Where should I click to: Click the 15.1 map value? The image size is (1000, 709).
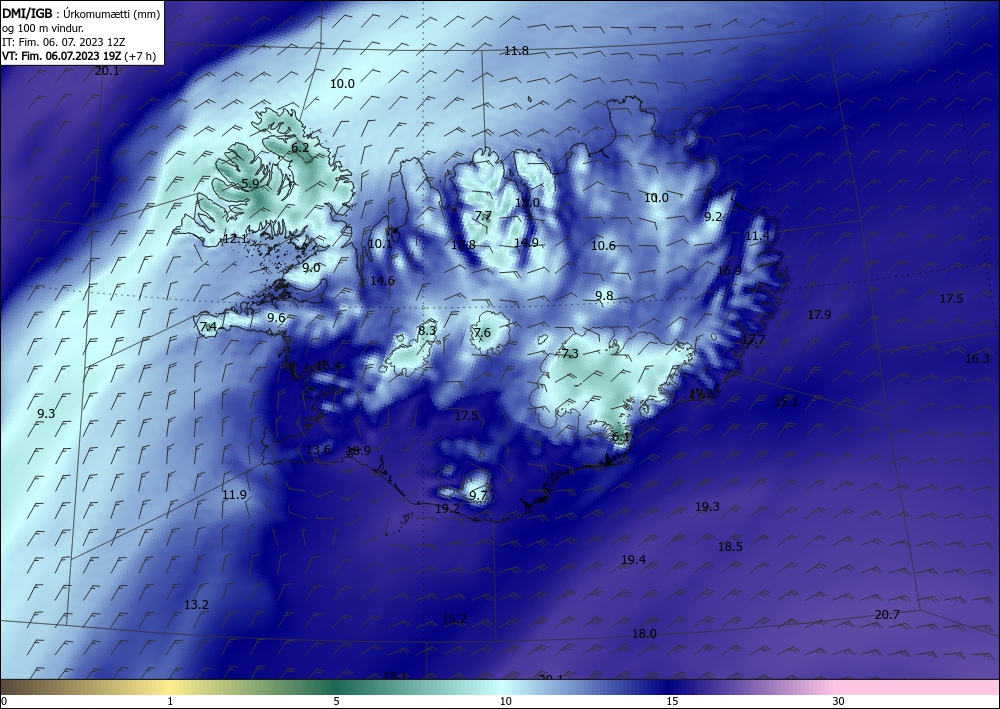click(786, 402)
